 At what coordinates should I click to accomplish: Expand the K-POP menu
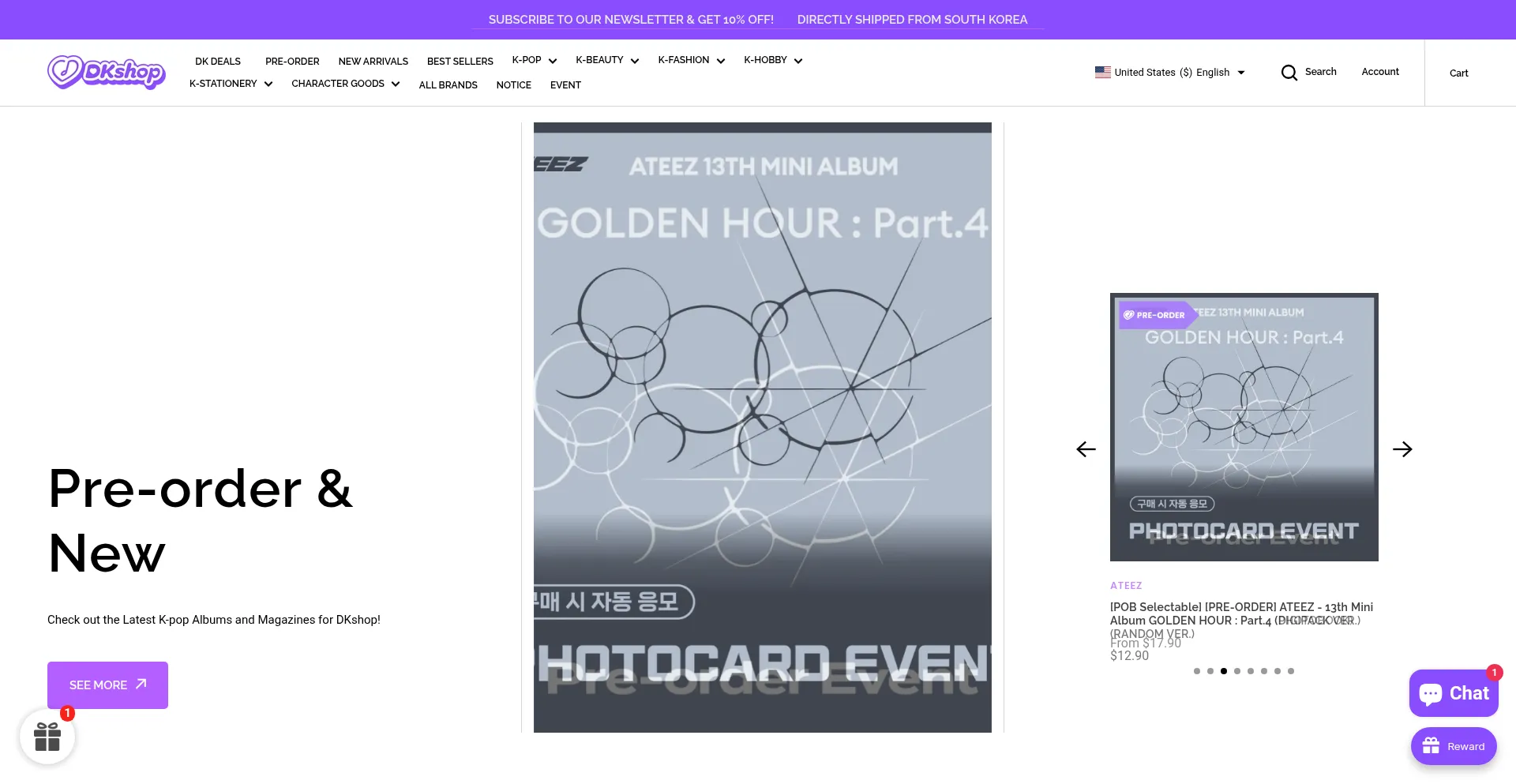pos(535,60)
